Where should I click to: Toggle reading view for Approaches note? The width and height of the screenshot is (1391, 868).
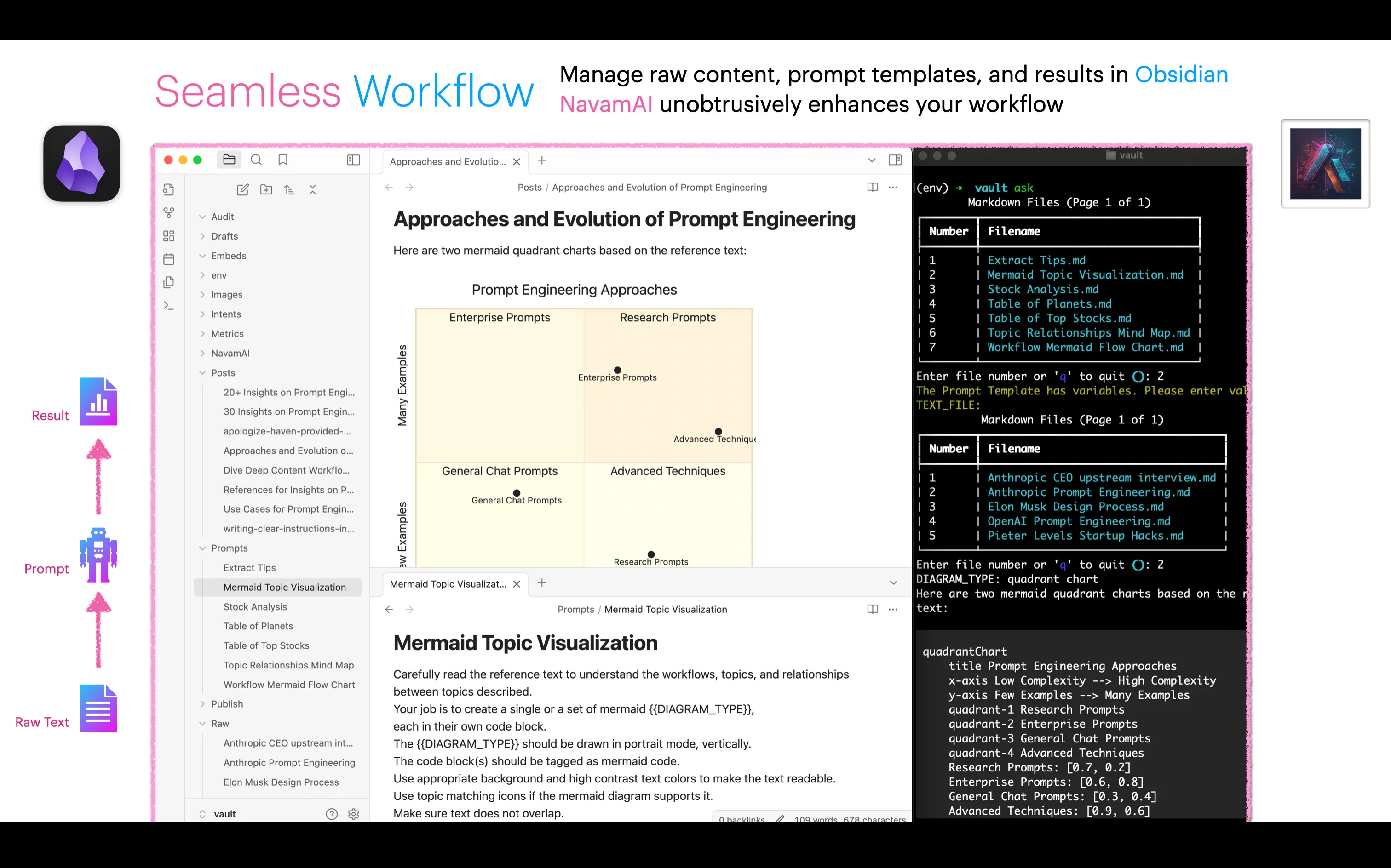[873, 187]
